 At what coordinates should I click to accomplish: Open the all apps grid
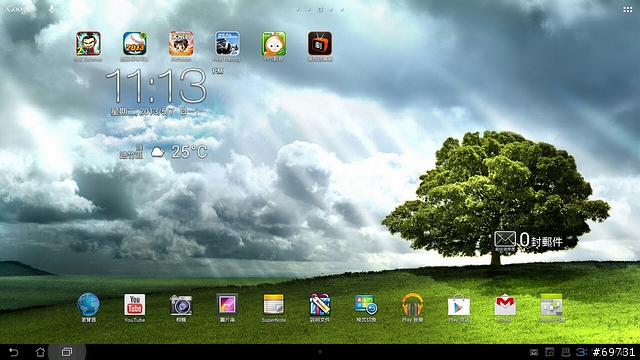click(x=627, y=9)
